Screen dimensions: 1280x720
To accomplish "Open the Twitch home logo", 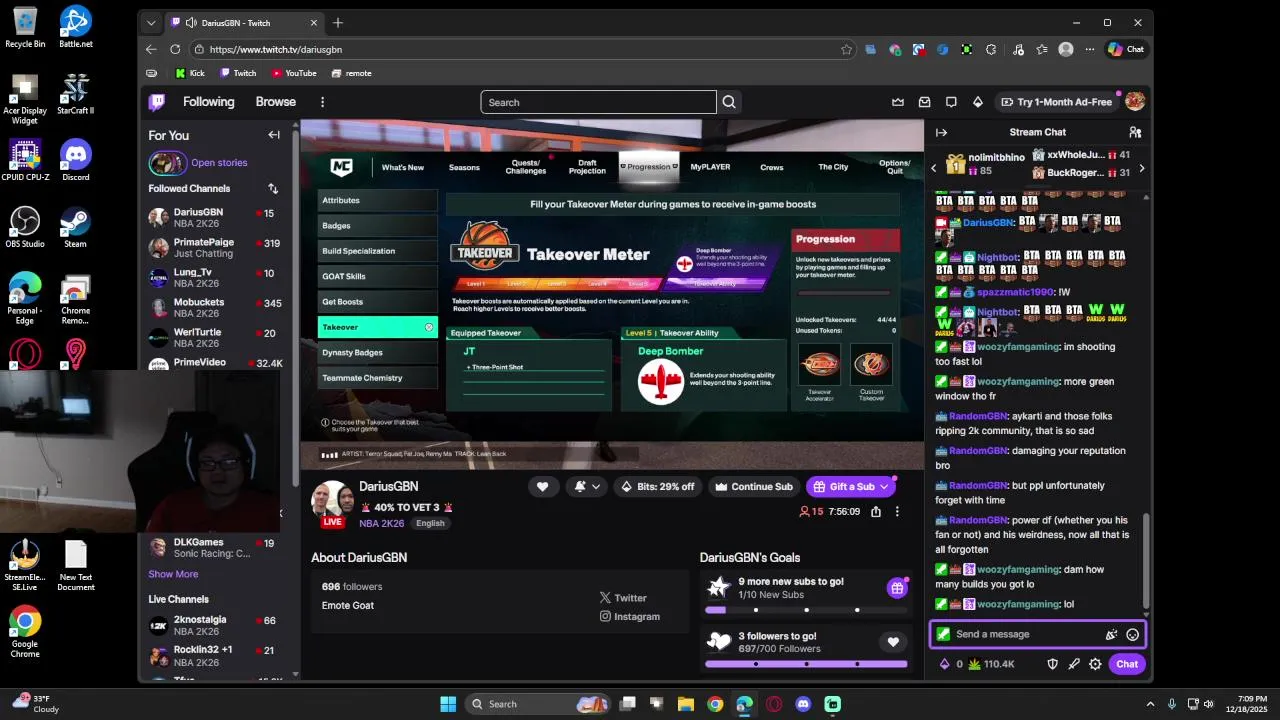I will [x=157, y=102].
